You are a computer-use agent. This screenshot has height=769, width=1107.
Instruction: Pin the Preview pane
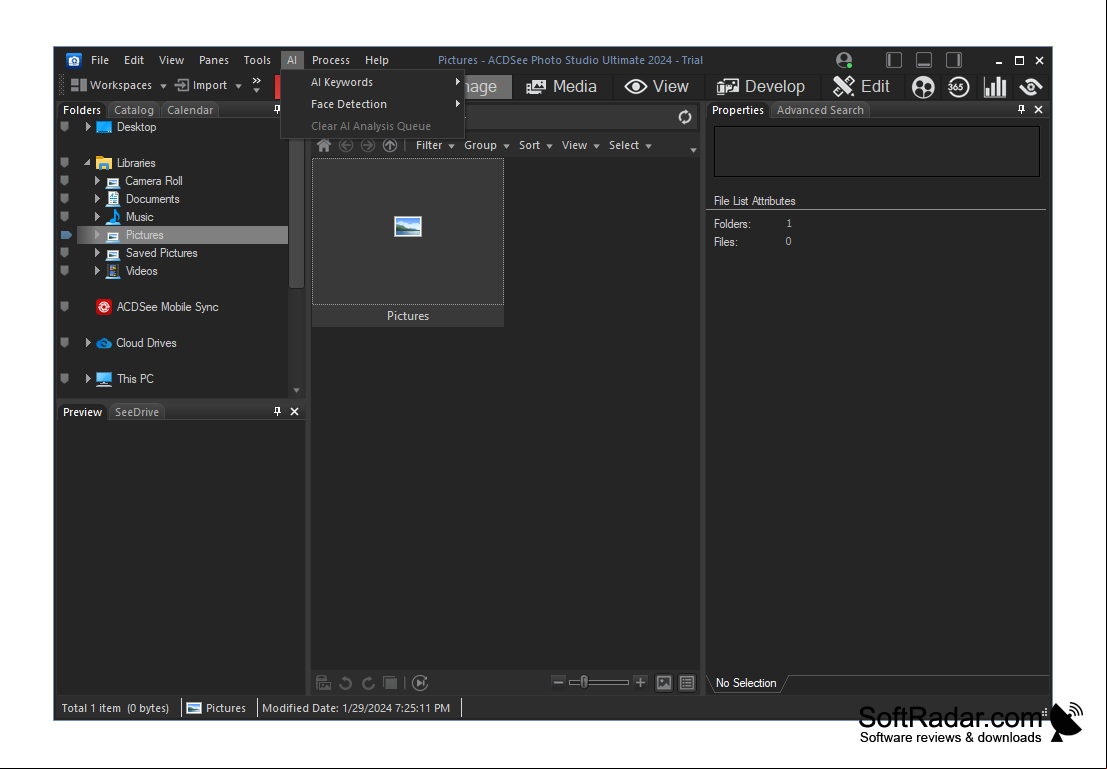277,412
